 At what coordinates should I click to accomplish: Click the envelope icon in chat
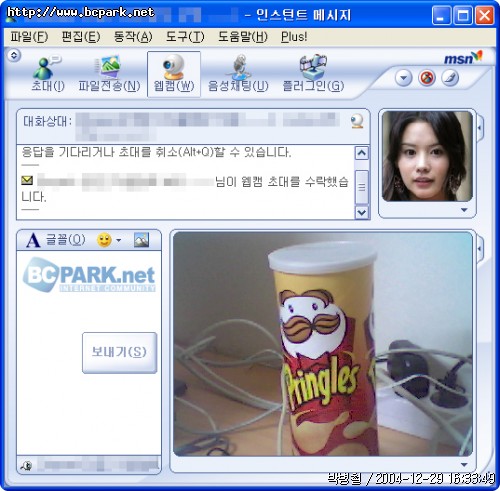27,180
